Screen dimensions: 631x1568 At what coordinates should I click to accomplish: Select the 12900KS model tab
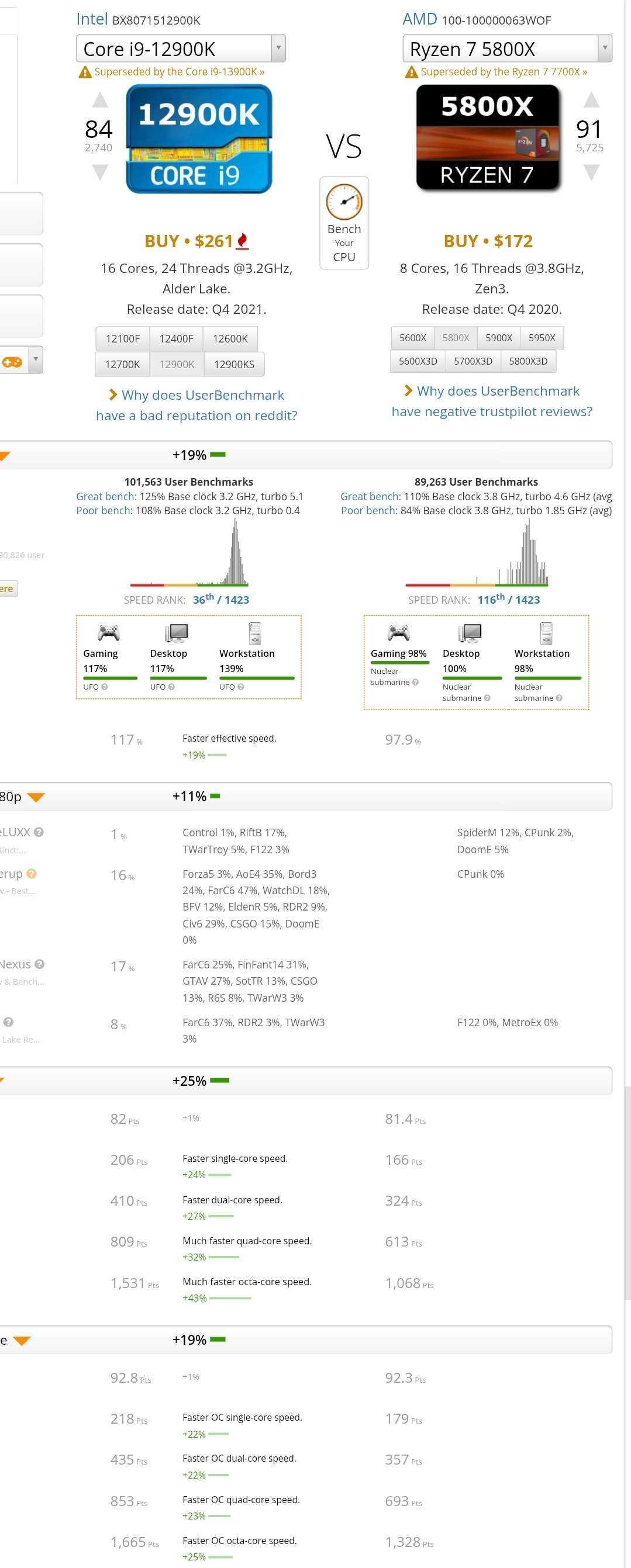(234, 364)
